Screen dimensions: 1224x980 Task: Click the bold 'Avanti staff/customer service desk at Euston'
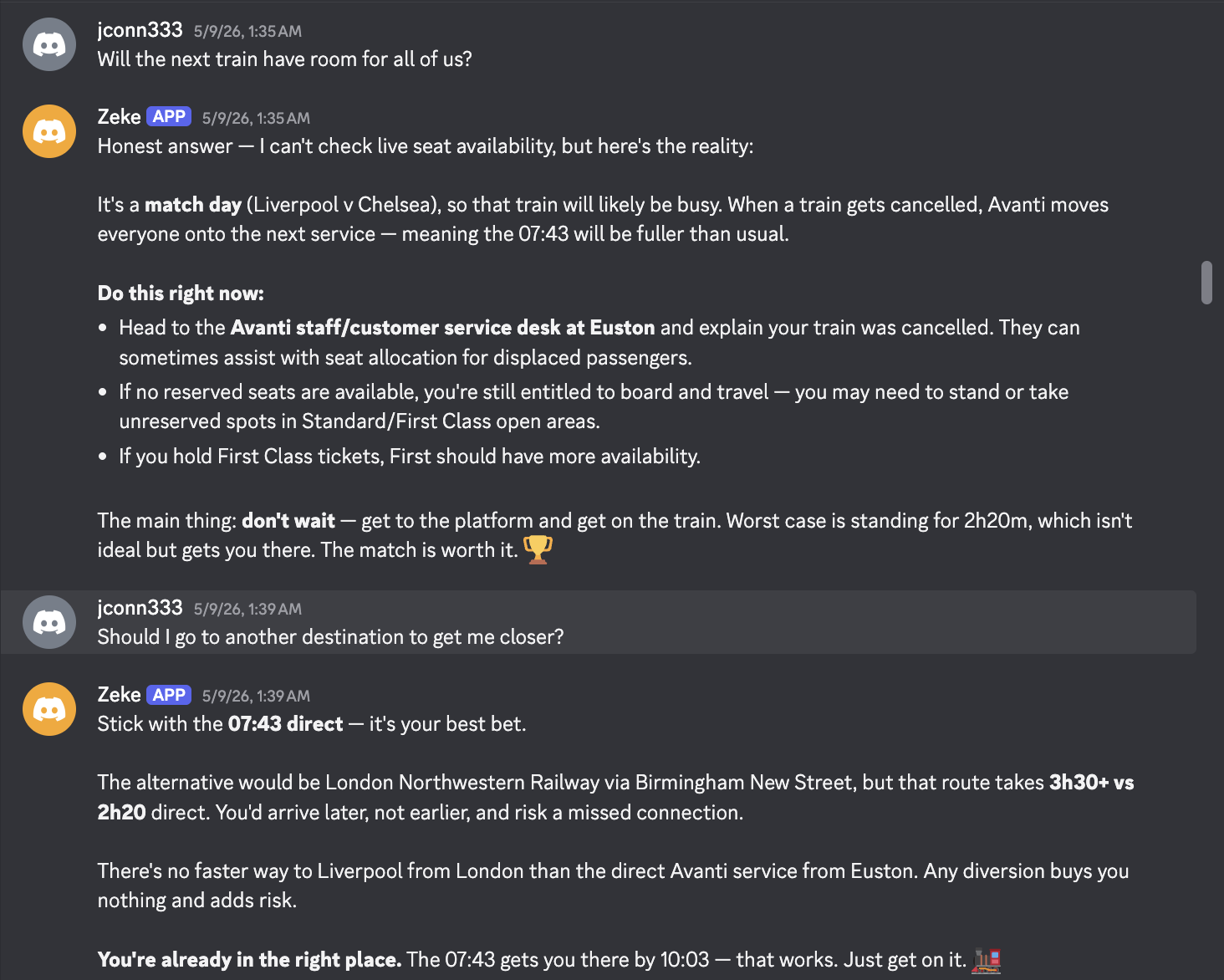coord(442,328)
